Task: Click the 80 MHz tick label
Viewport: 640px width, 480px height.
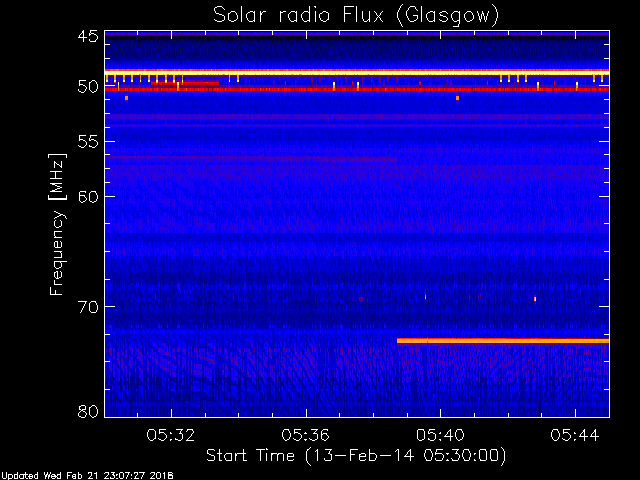Action: [88, 411]
